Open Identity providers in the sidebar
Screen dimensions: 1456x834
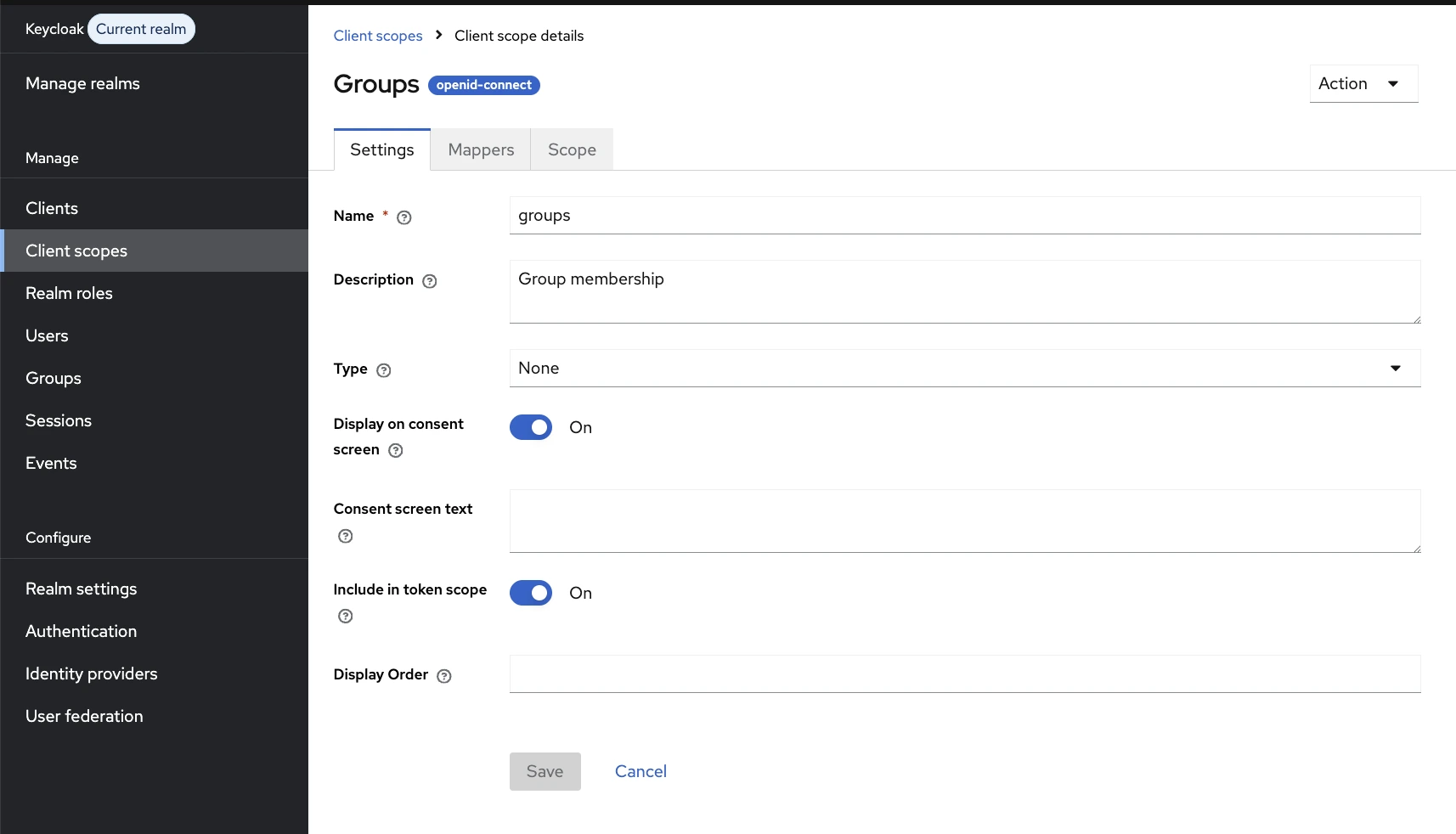[155, 673]
